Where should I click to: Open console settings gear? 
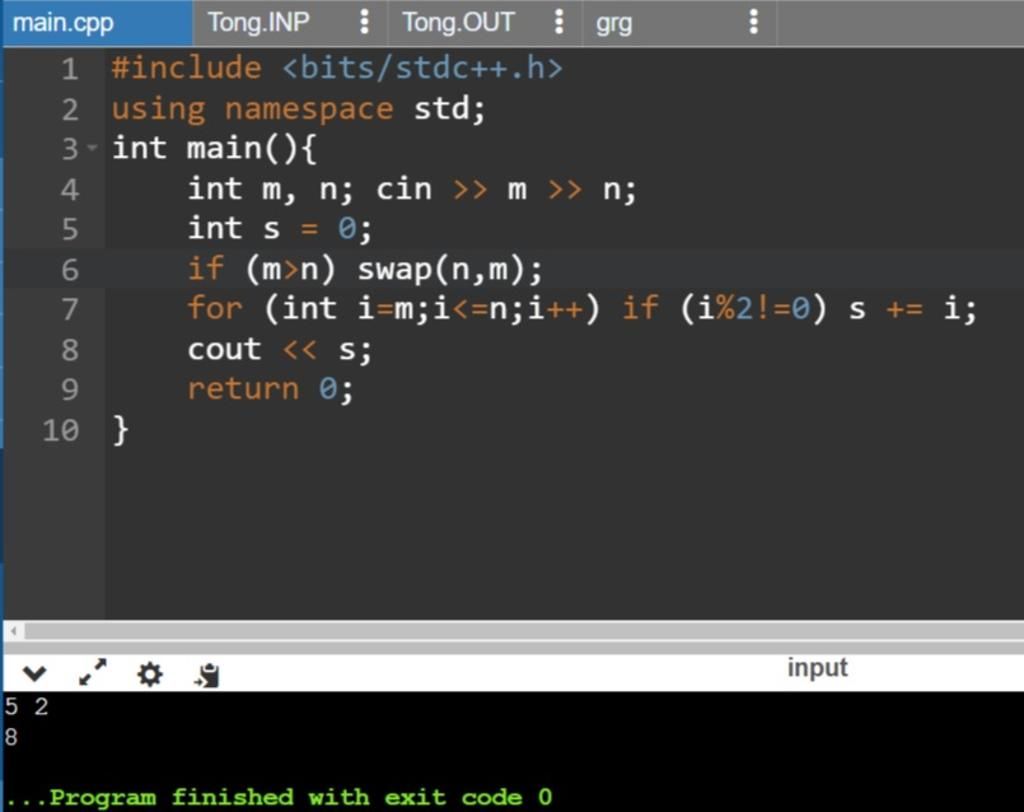pos(150,674)
